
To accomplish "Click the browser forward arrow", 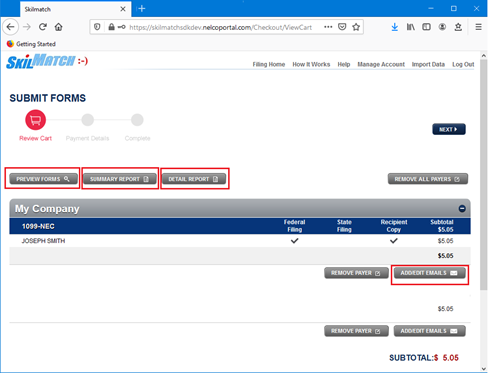I will coord(27,27).
